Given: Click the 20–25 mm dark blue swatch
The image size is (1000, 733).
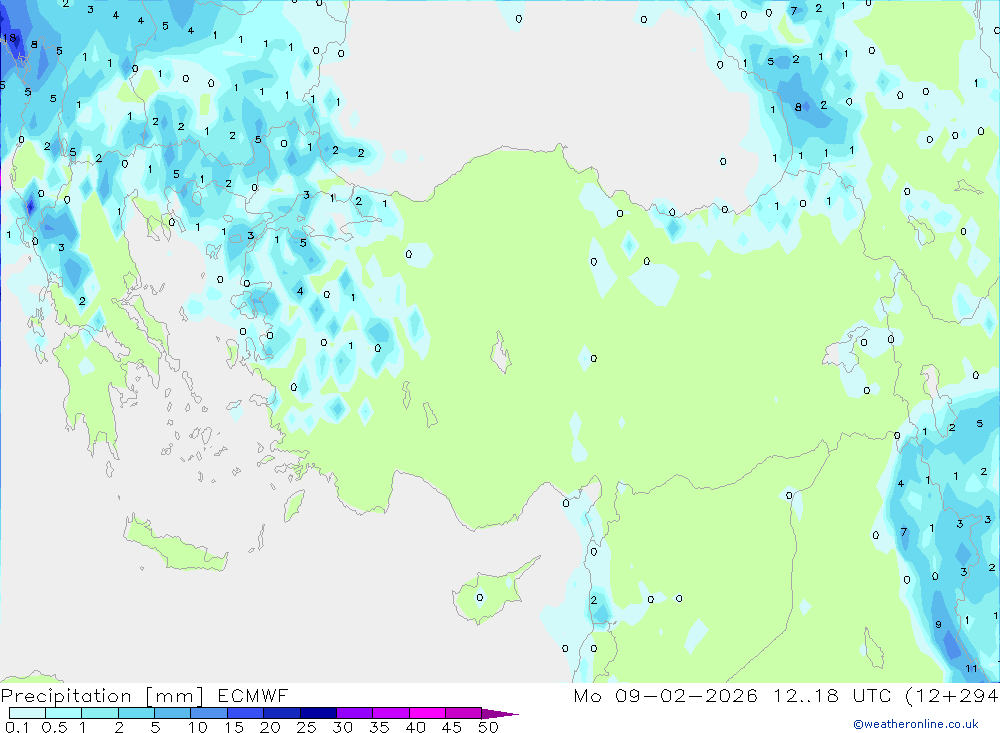Looking at the screenshot, I should (x=281, y=713).
